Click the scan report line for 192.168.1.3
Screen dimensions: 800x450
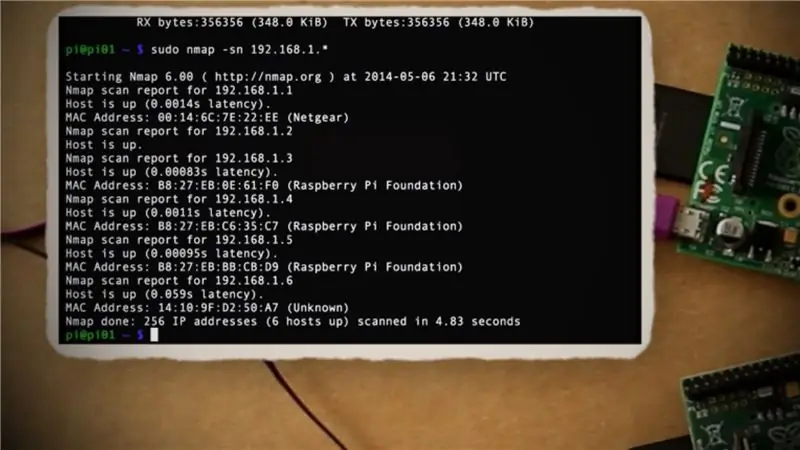(x=179, y=158)
